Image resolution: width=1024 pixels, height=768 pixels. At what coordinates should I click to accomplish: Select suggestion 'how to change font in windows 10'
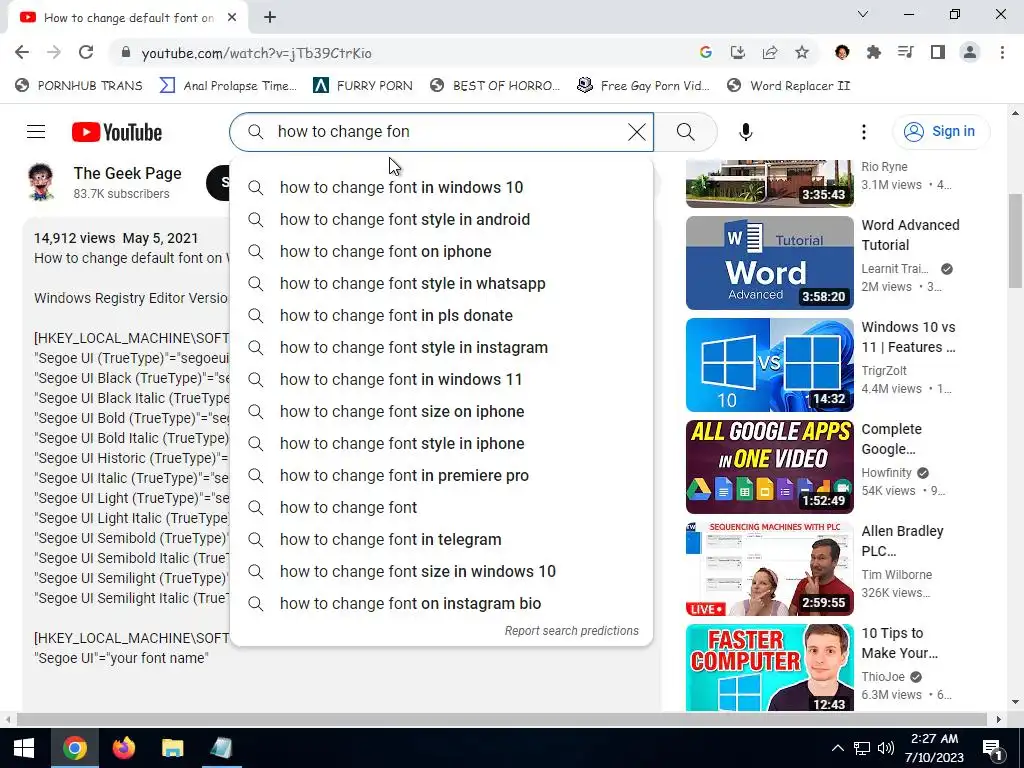coord(441,187)
